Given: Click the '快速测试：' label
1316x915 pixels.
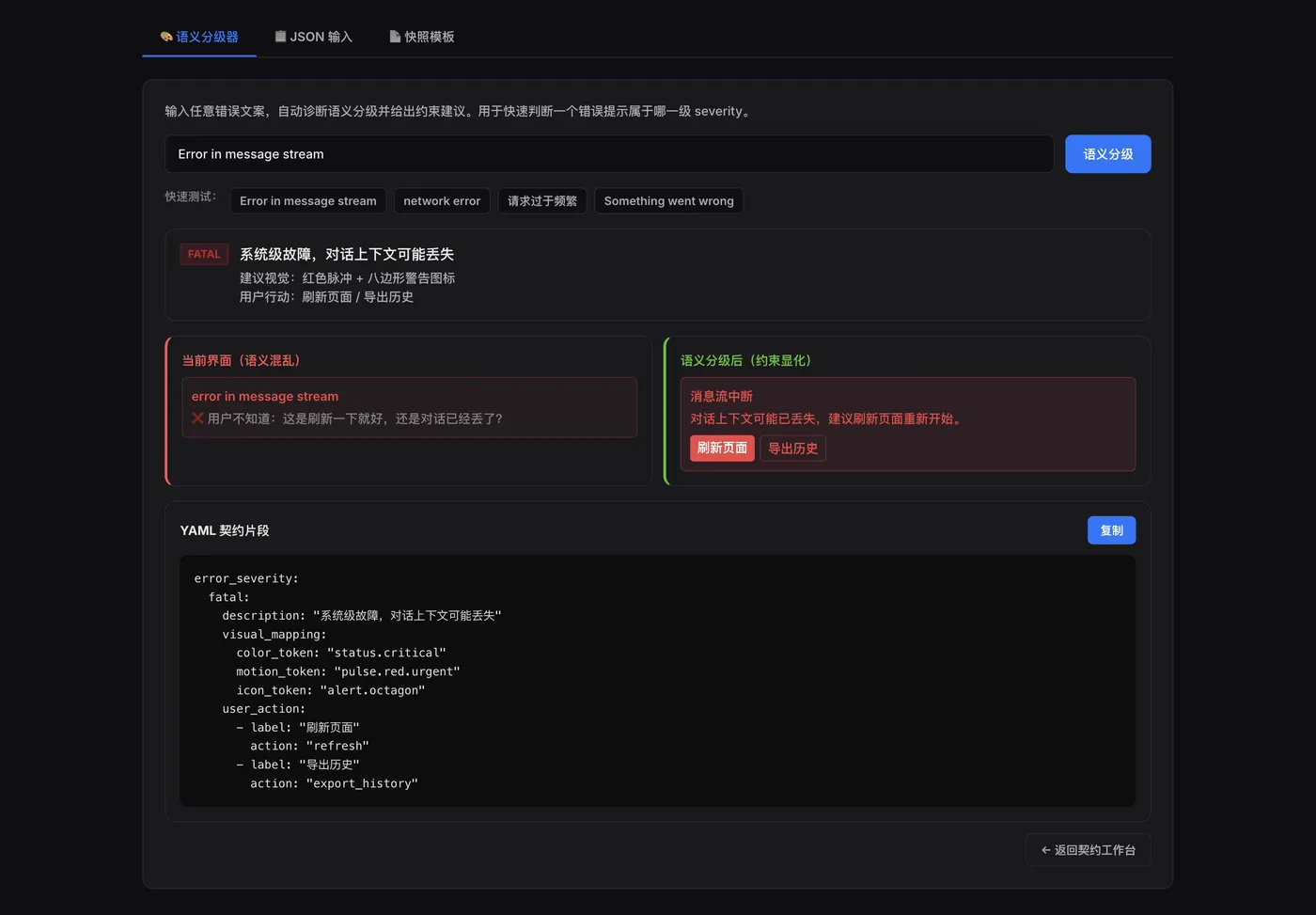Looking at the screenshot, I should tap(191, 197).
